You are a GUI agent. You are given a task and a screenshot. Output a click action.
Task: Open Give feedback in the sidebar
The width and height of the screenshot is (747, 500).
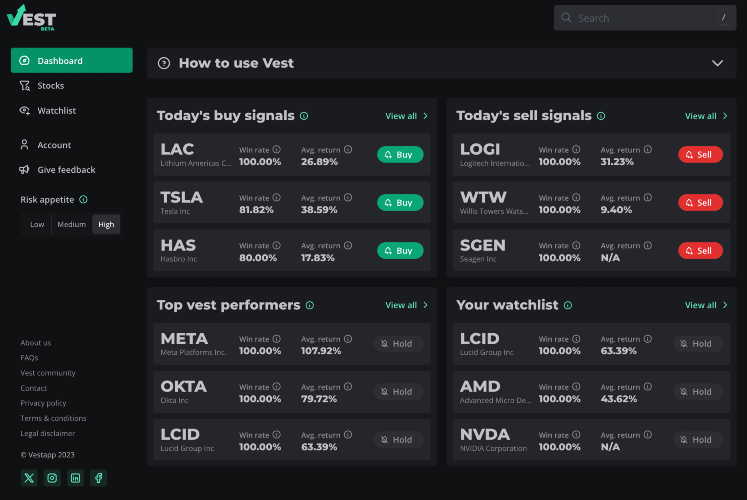pyautogui.click(x=71, y=170)
